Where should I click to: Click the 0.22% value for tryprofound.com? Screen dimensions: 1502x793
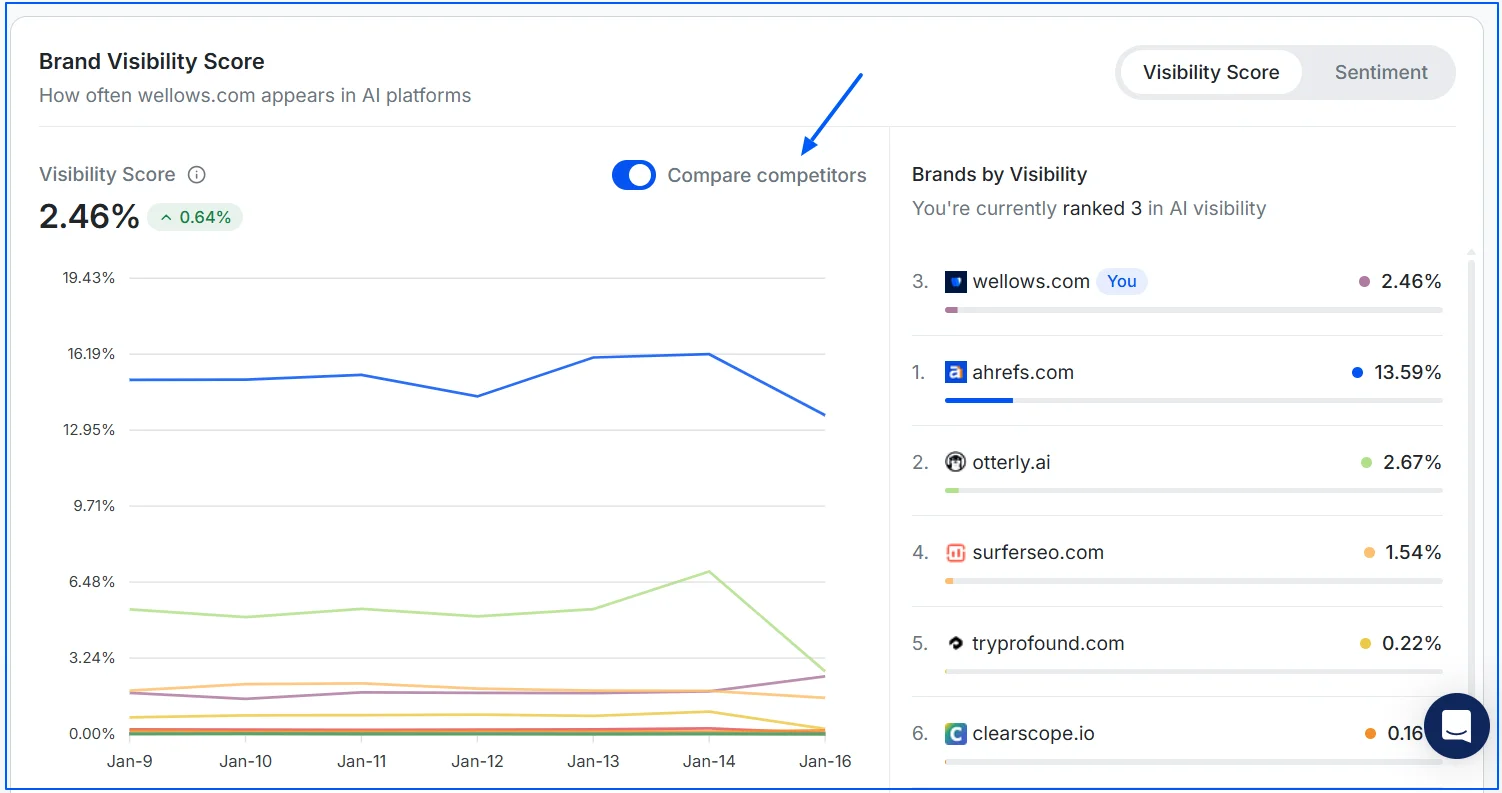pos(1412,643)
